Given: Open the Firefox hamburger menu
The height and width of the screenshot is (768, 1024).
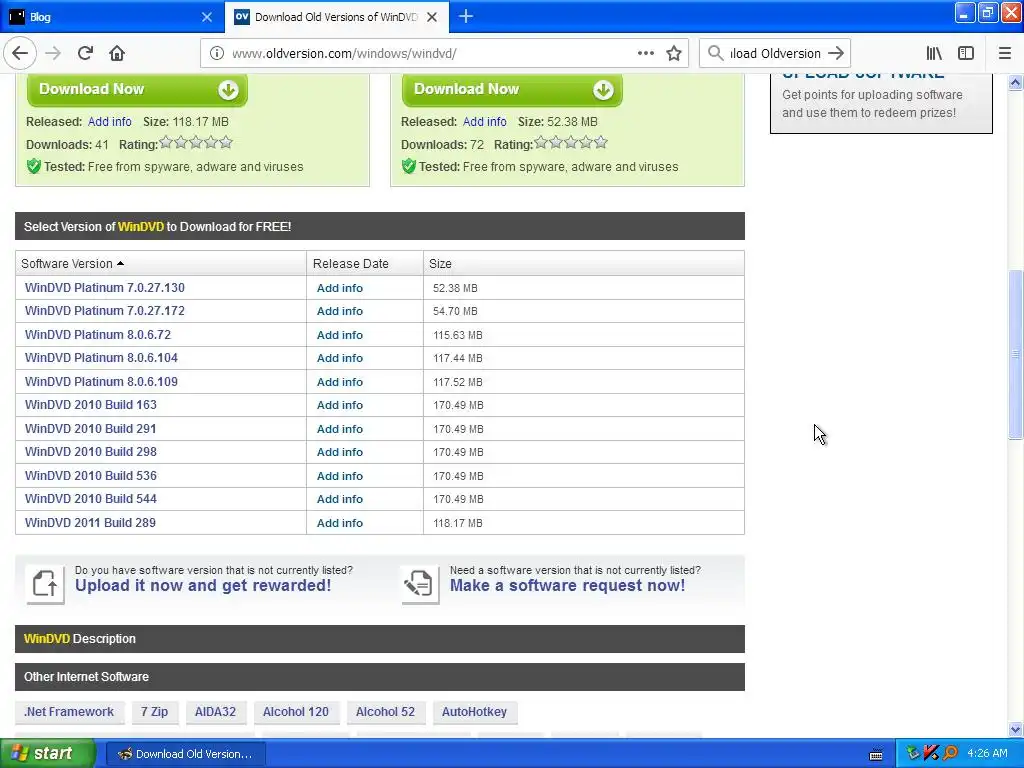Looking at the screenshot, I should click(1005, 54).
